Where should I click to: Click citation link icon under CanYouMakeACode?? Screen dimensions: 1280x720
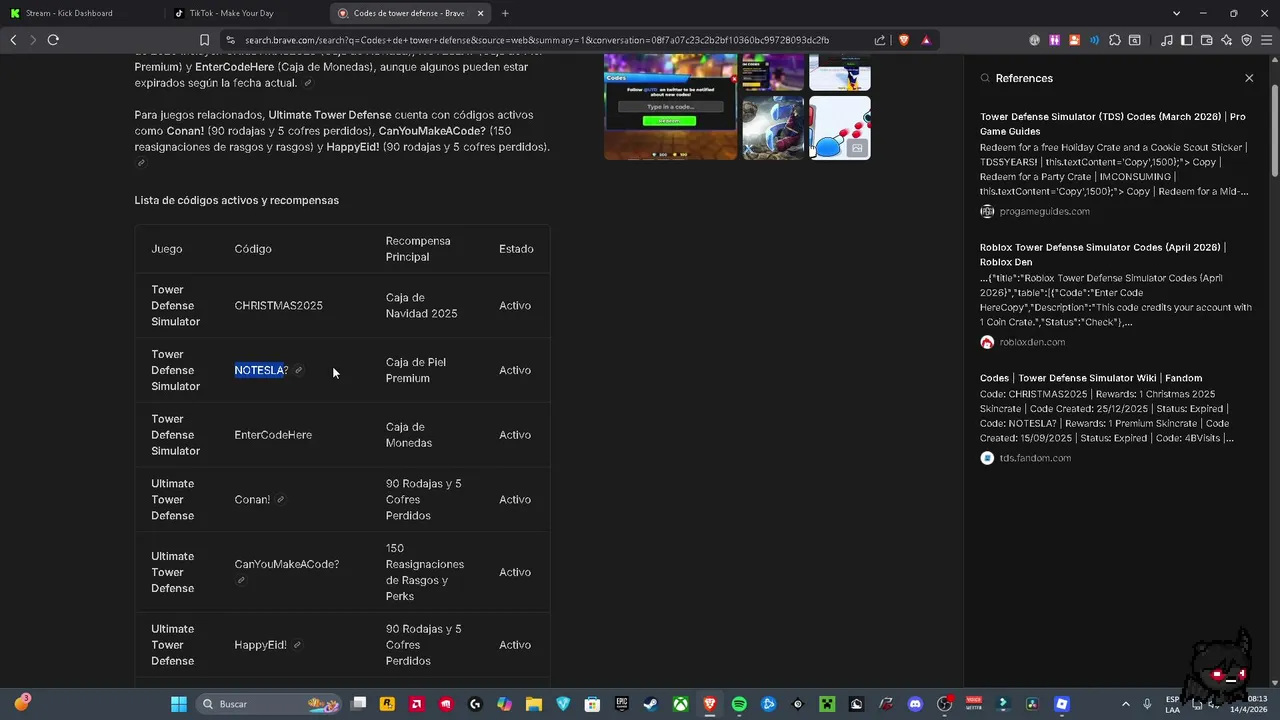pos(240,580)
